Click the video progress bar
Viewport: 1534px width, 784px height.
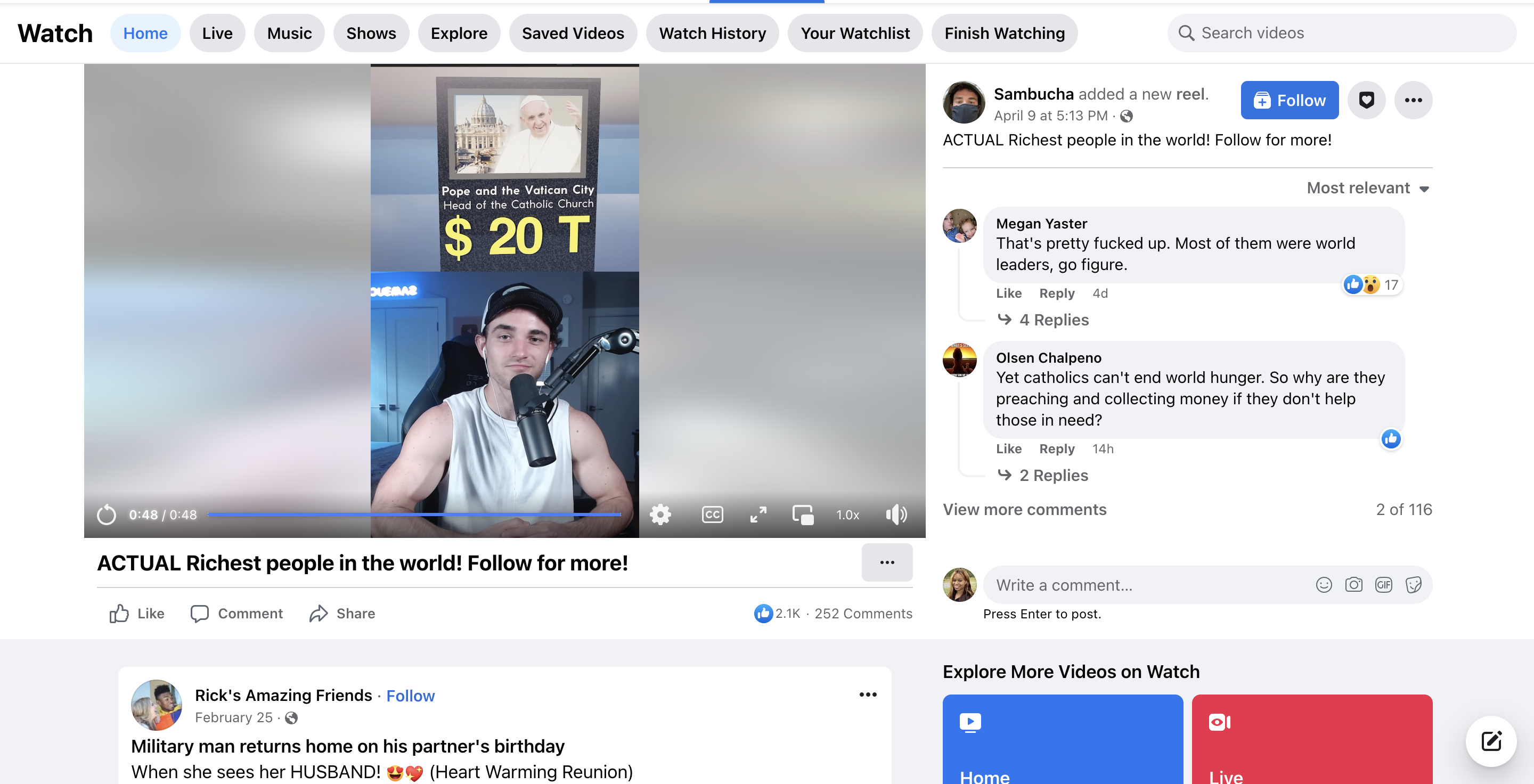(x=414, y=514)
